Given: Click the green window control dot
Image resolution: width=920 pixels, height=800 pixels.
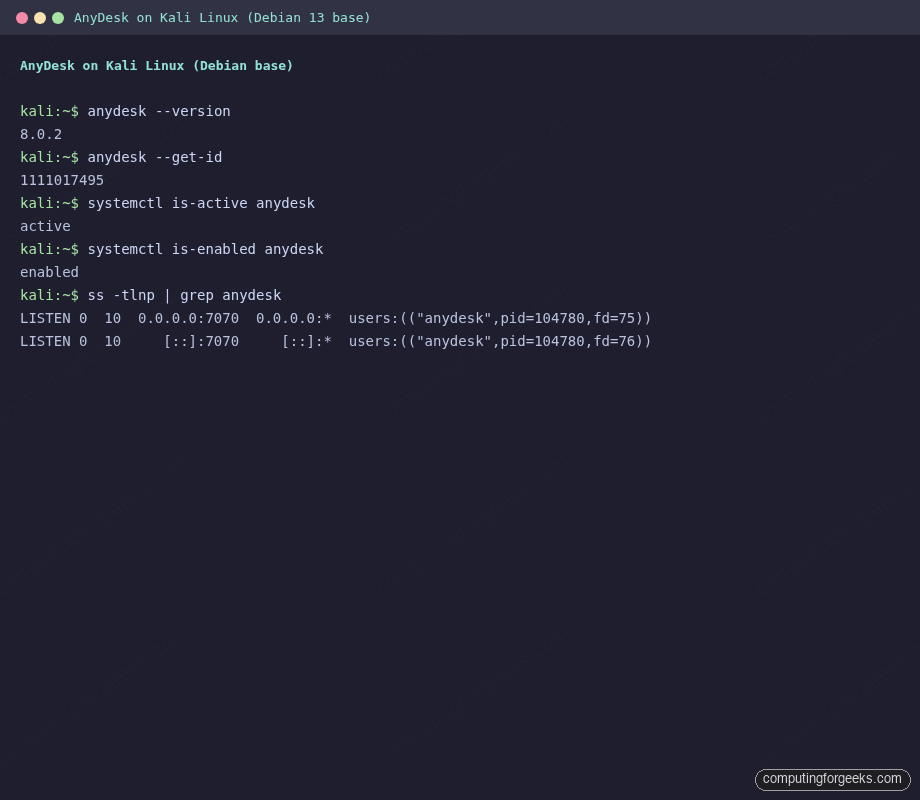Looking at the screenshot, I should pos(58,17).
